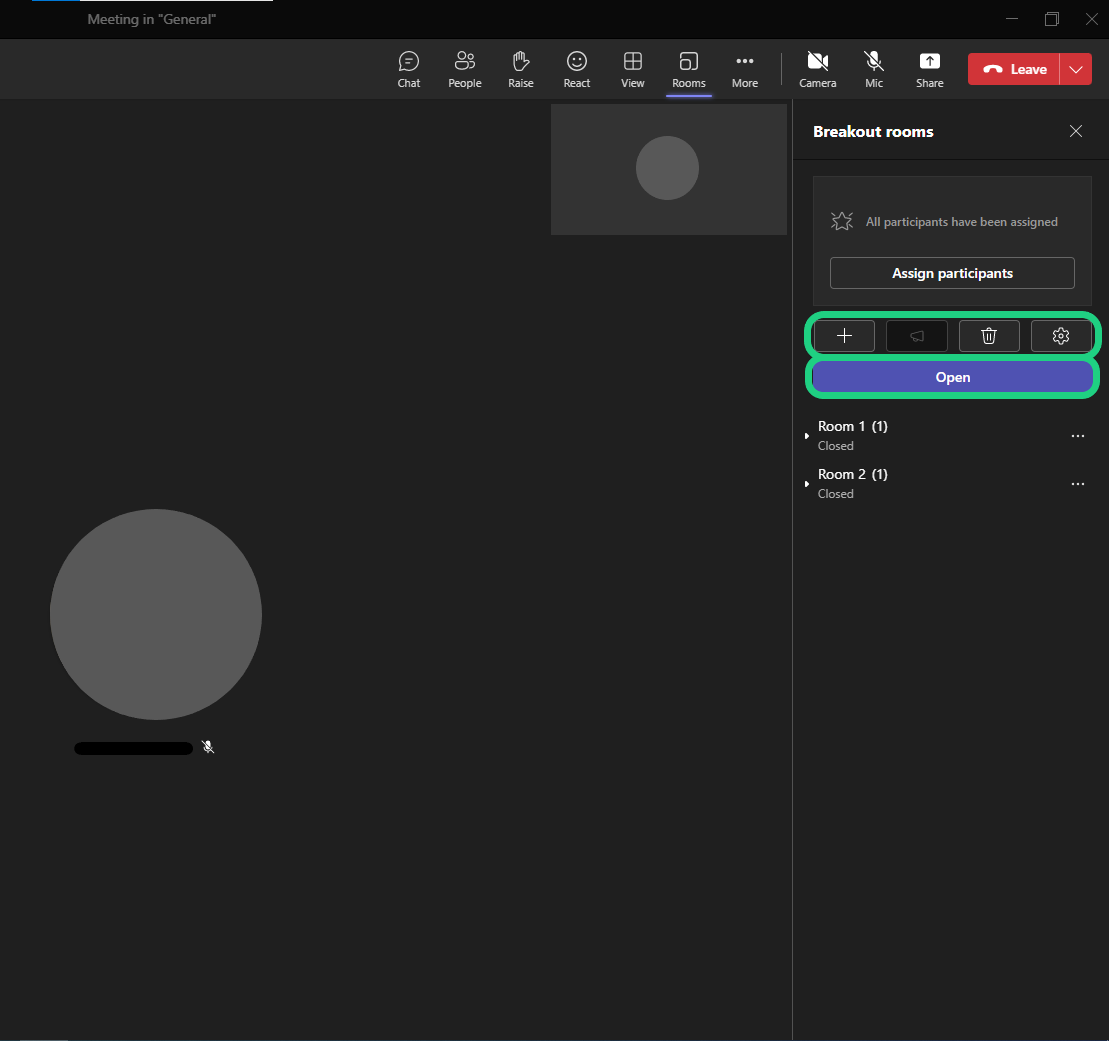The width and height of the screenshot is (1109, 1041).
Task: Close the Breakout rooms panel
Action: pyautogui.click(x=1076, y=131)
